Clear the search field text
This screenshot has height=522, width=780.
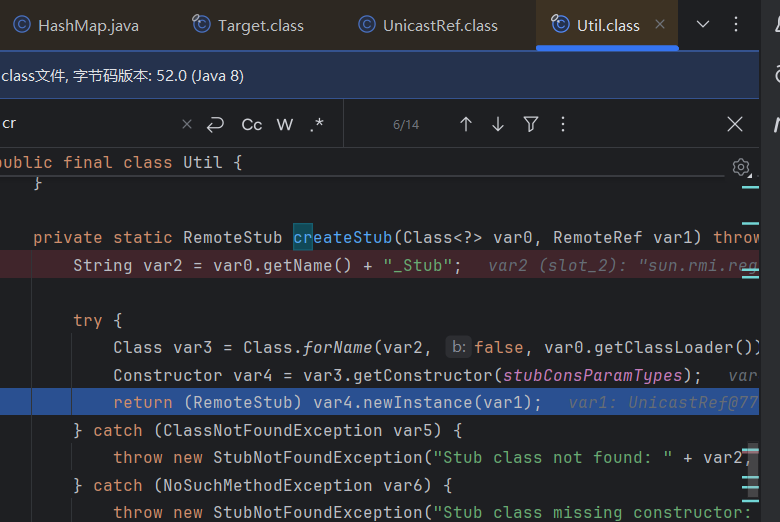(187, 124)
